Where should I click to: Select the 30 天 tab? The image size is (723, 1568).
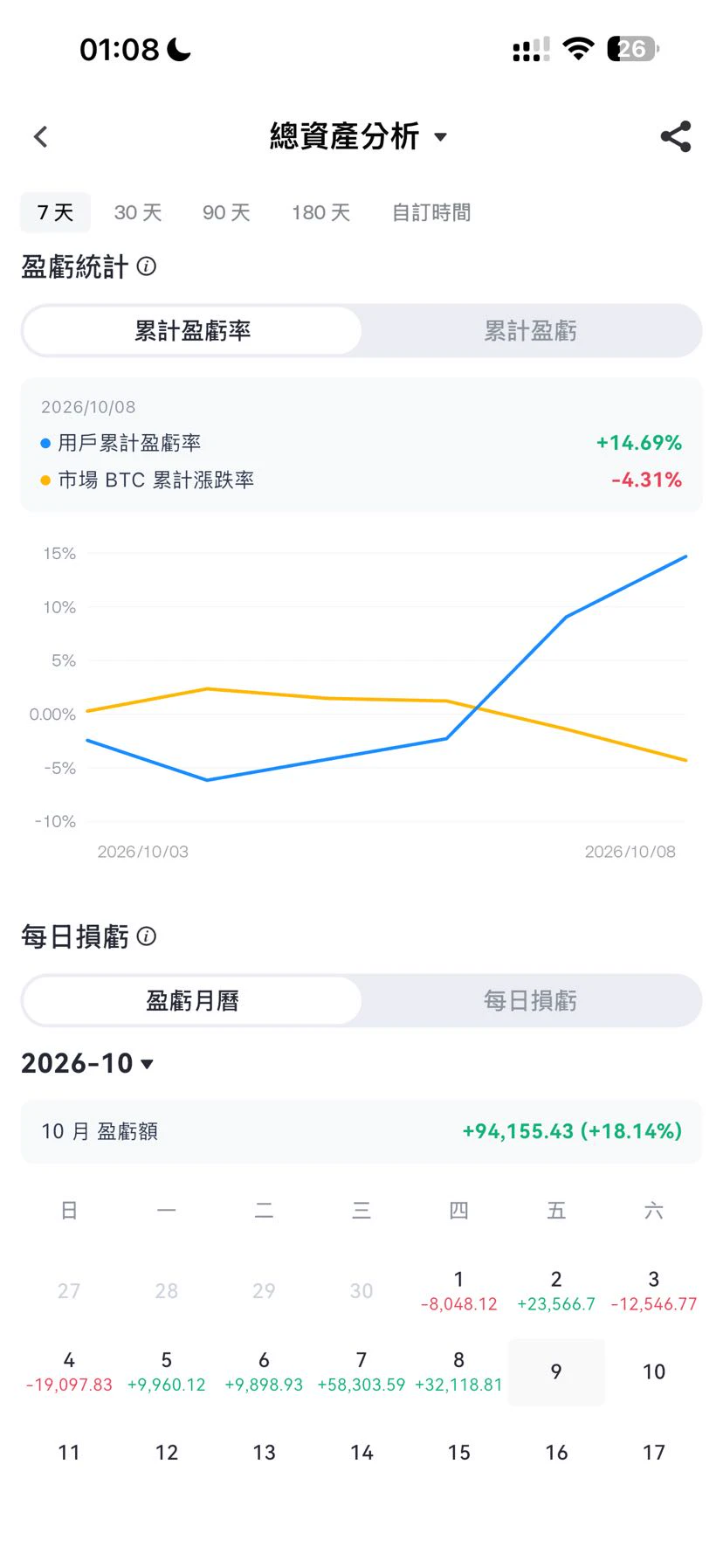pos(138,212)
